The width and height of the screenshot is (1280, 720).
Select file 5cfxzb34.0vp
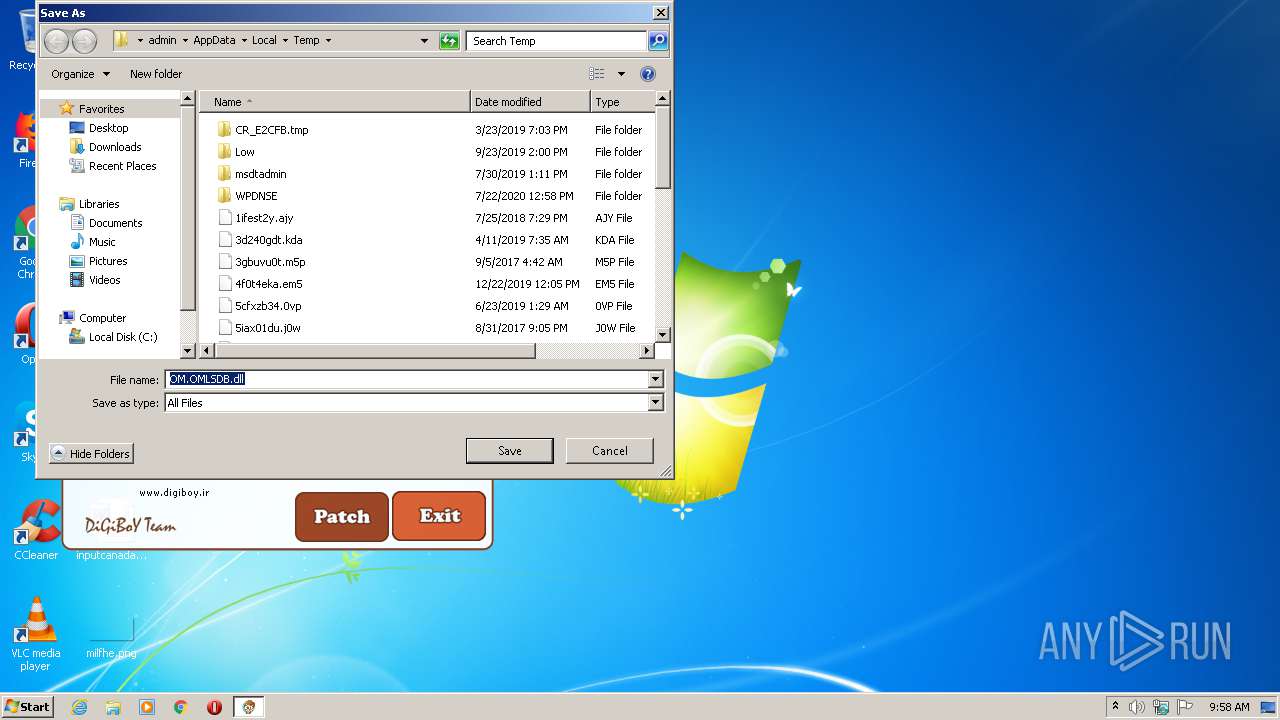(x=268, y=306)
